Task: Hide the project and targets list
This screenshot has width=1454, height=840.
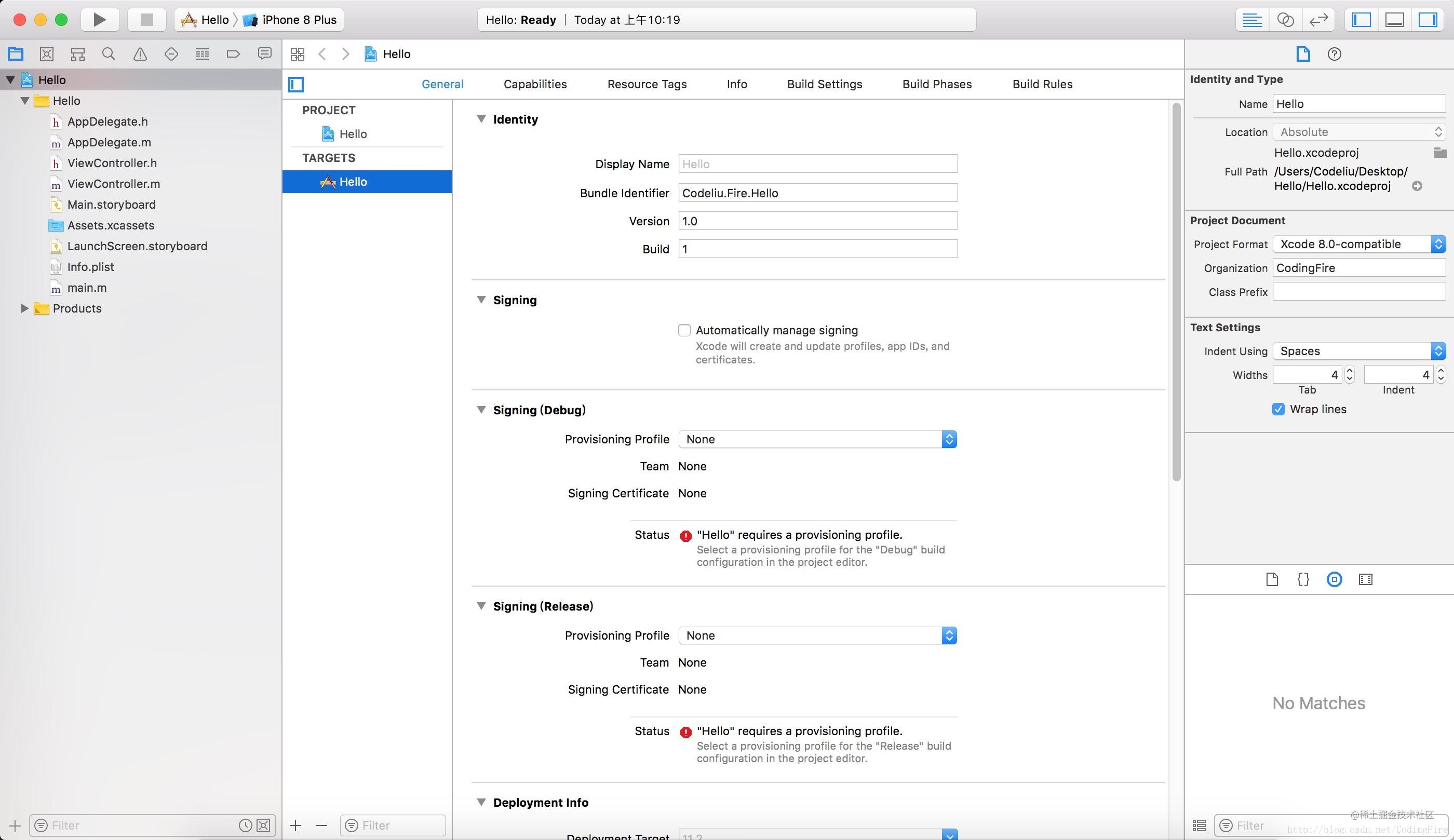Action: (x=297, y=84)
